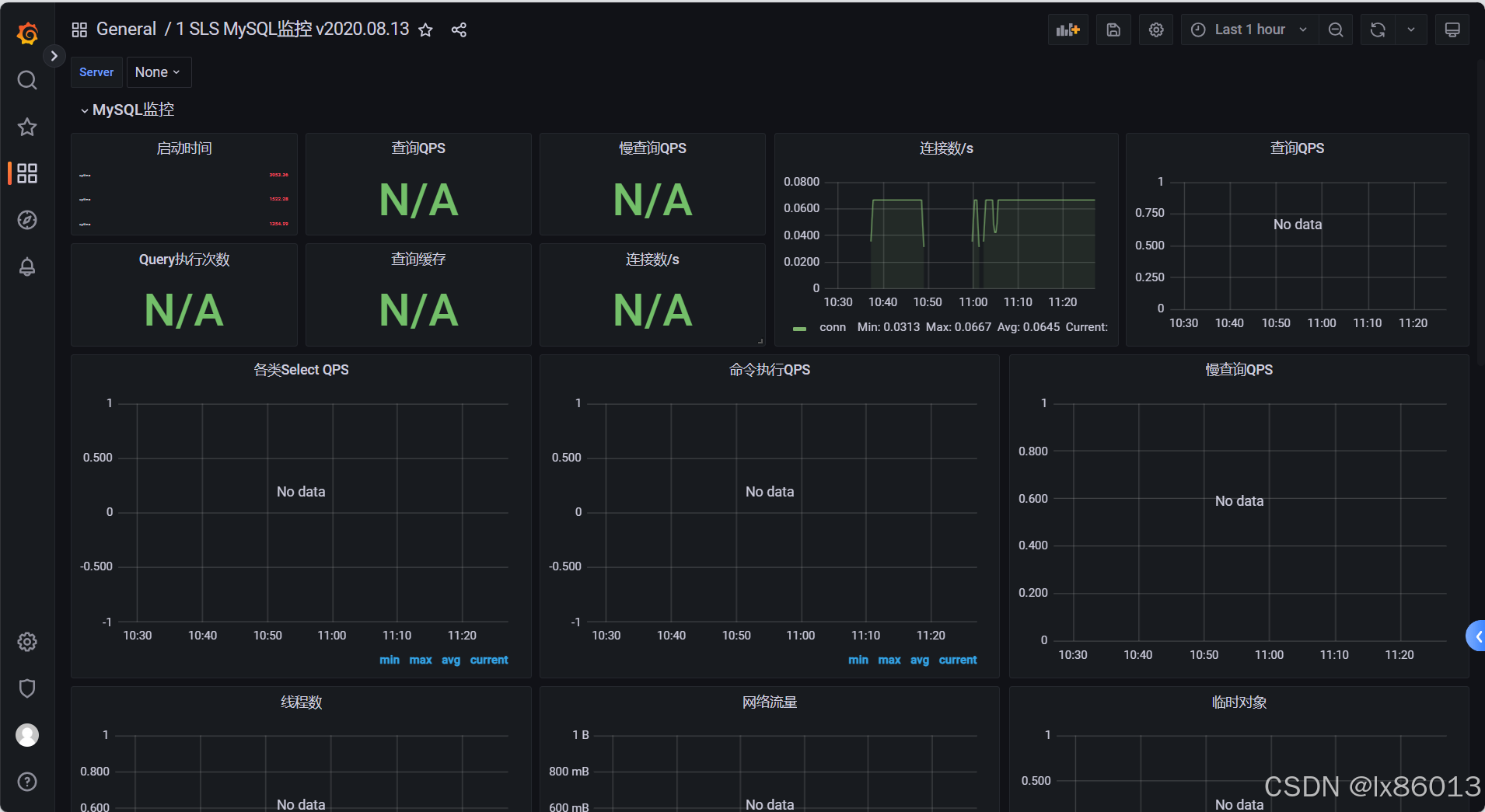Open the Explore compass icon

(27, 220)
